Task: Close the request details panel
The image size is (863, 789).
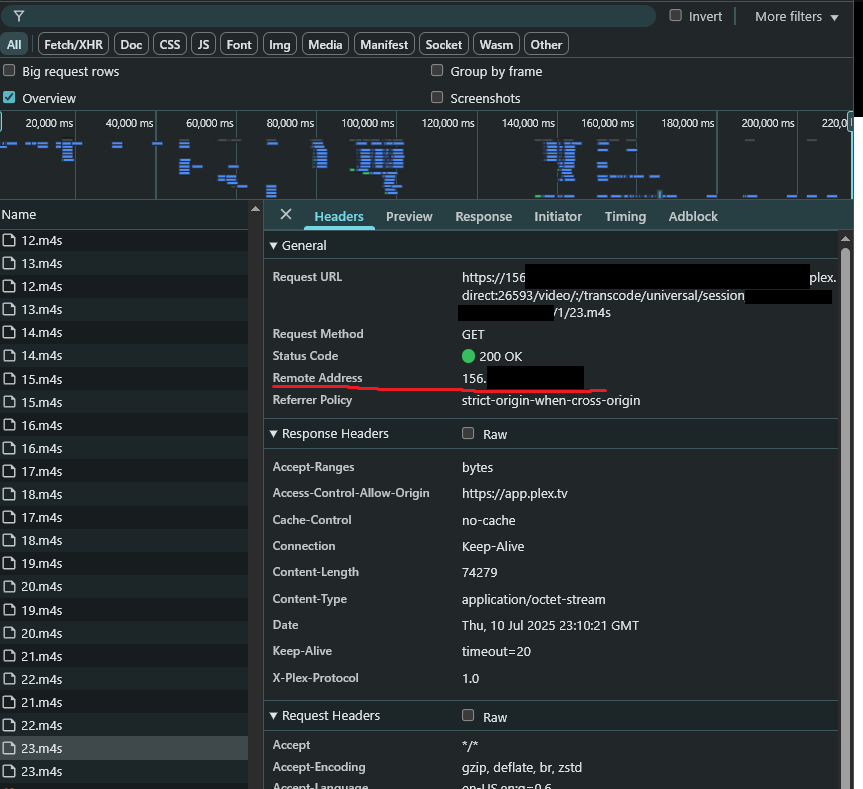Action: pos(286,215)
